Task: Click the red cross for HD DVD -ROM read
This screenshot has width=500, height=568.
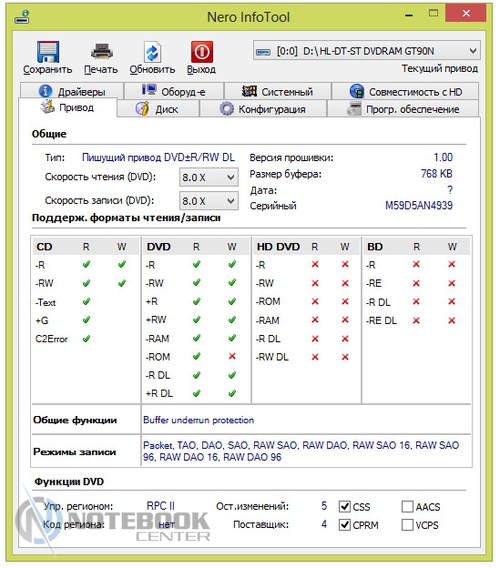Action: [315, 301]
